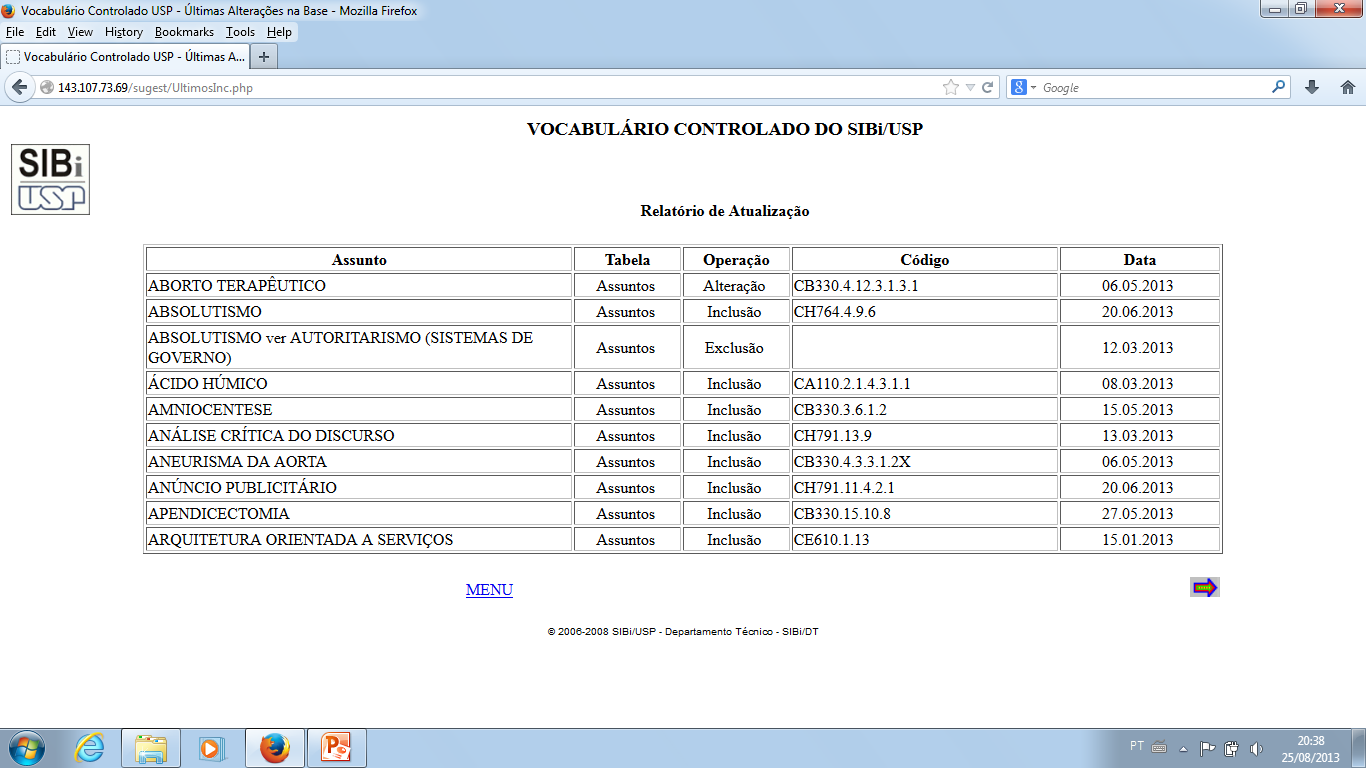
Task: Click ARQUITETURA ORIENTADA A SERVIÇOS cell
Action: point(359,540)
